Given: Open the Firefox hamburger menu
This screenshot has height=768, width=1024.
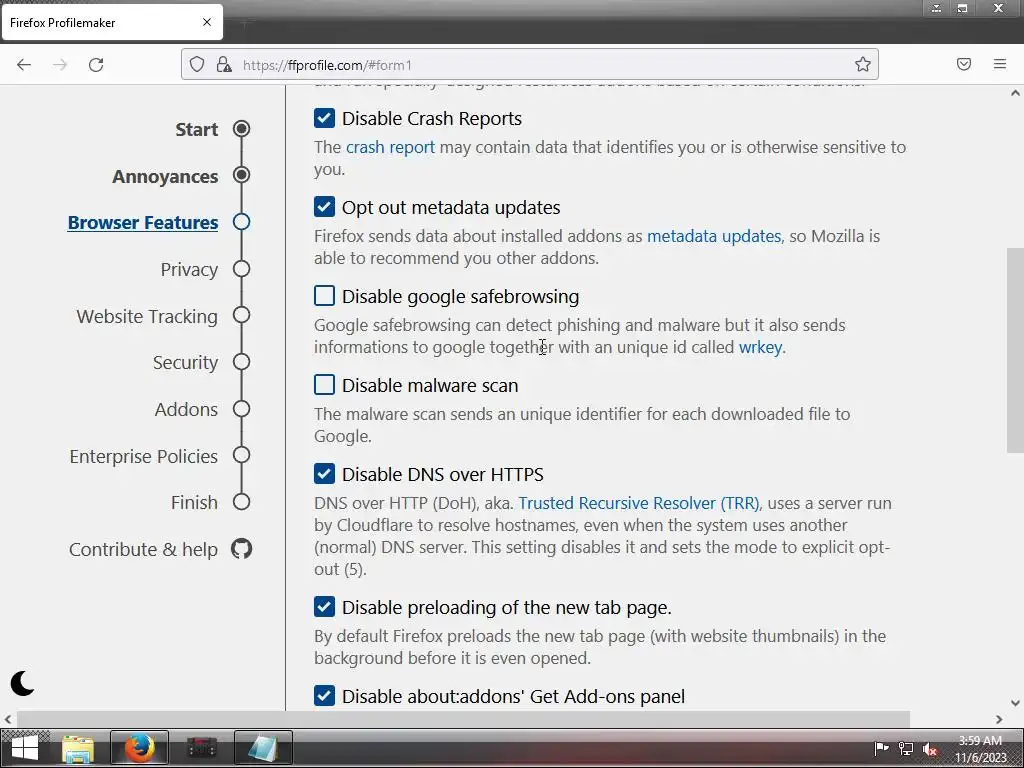Looking at the screenshot, I should pos(1000,64).
